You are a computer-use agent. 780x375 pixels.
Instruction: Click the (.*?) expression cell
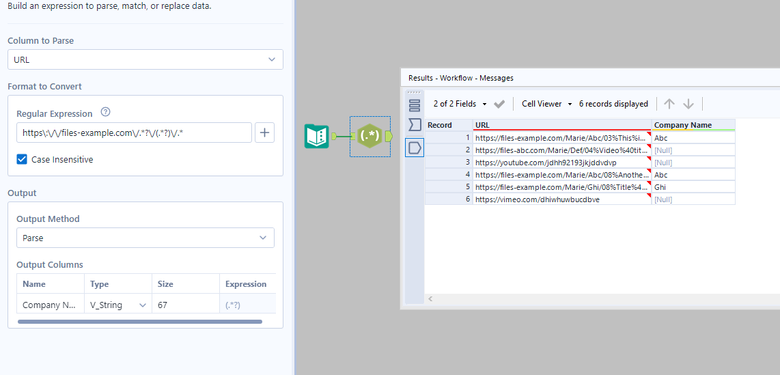(x=247, y=305)
